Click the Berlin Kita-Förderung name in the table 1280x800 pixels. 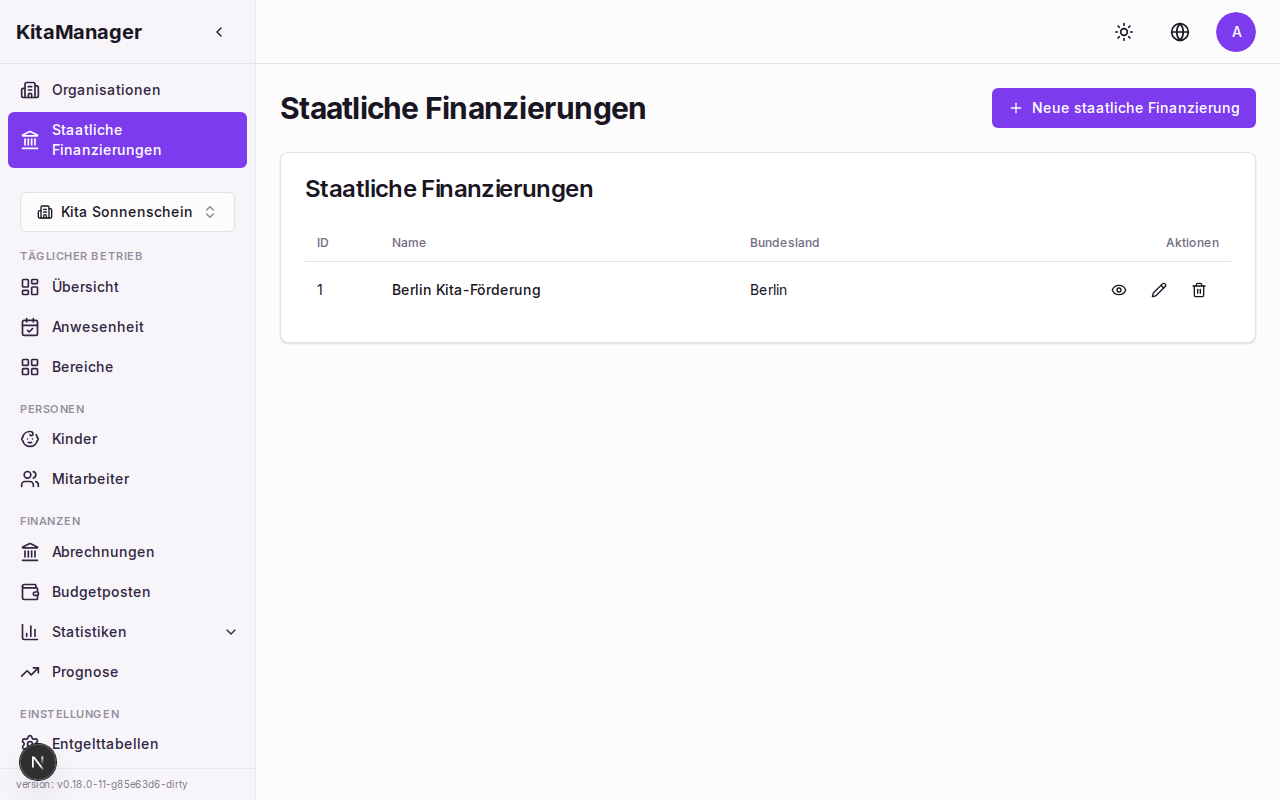coord(466,290)
